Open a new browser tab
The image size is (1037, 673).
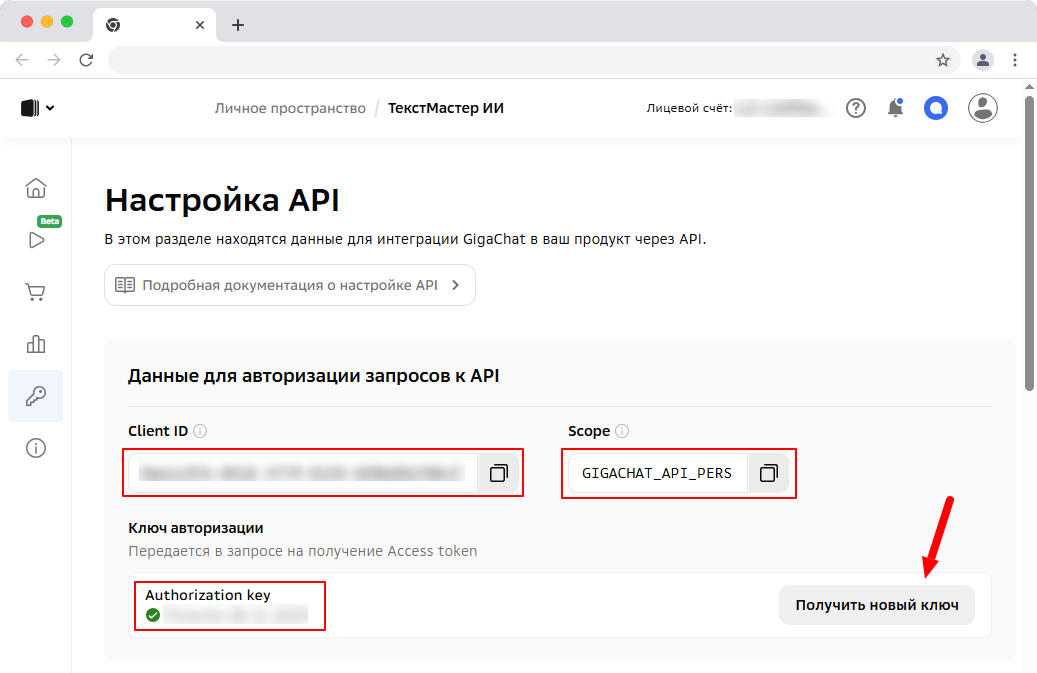coord(238,25)
